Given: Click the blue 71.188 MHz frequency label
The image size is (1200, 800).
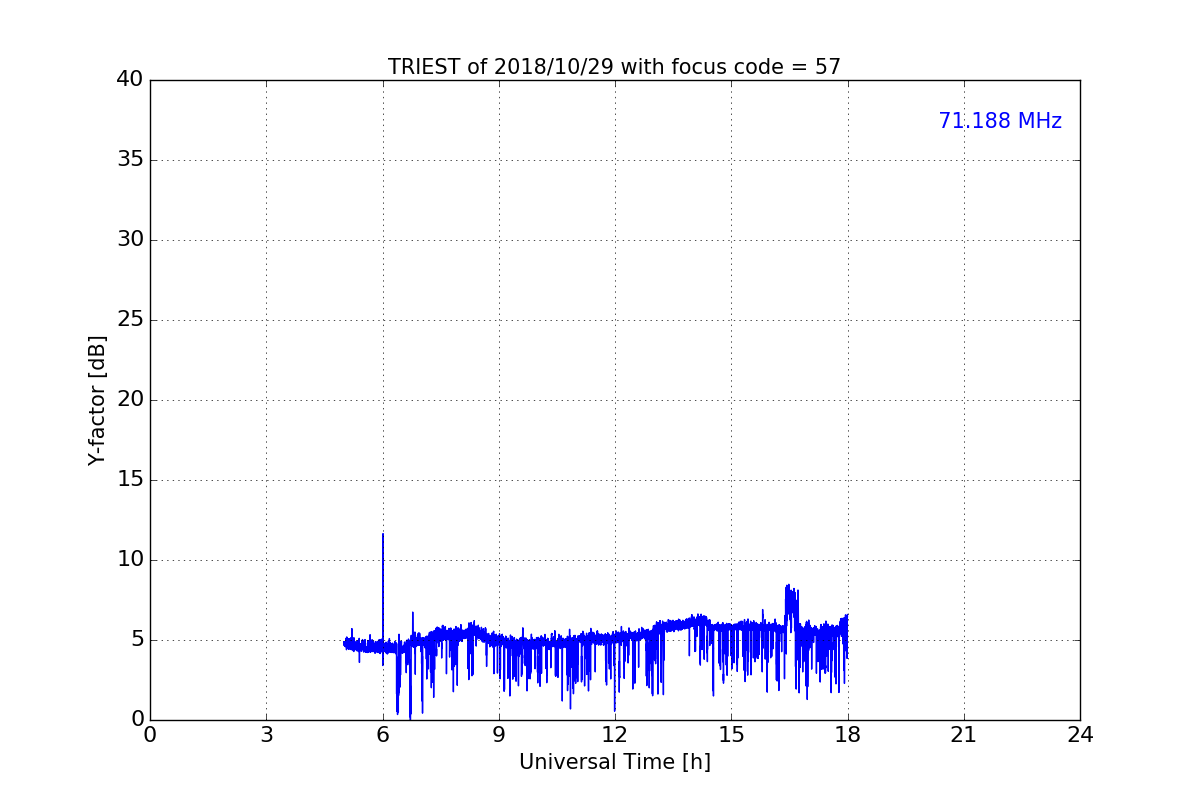Looking at the screenshot, I should (1000, 121).
